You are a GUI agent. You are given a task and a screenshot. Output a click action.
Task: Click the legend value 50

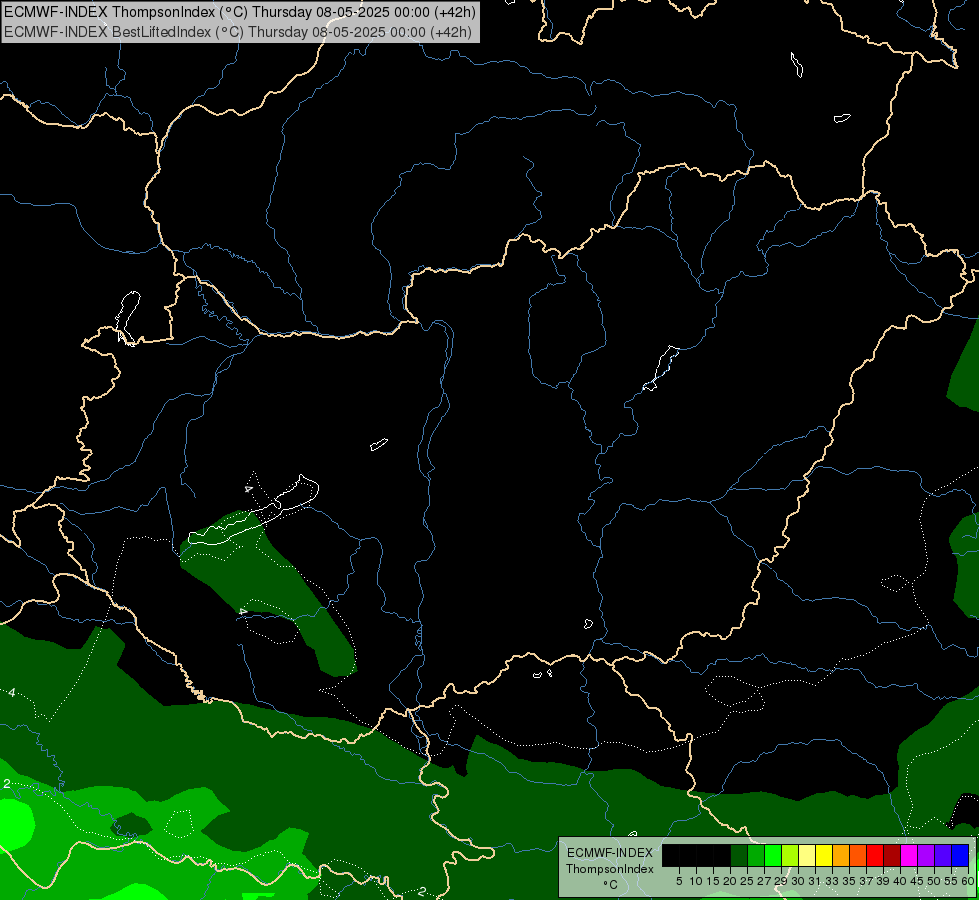pyautogui.click(x=934, y=881)
